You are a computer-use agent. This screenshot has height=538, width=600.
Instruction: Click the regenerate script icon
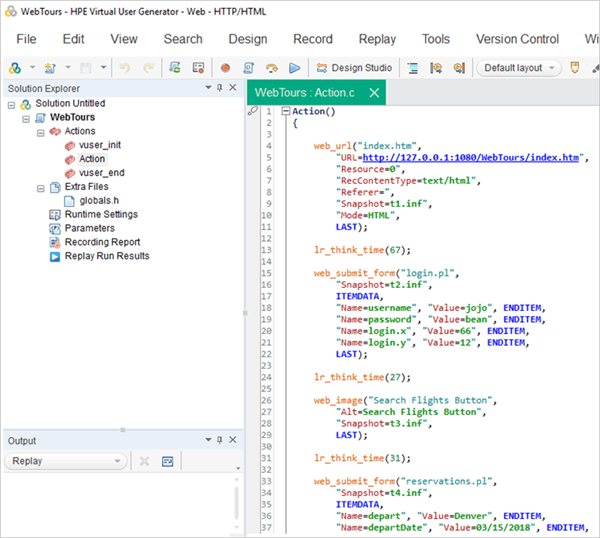tap(175, 68)
